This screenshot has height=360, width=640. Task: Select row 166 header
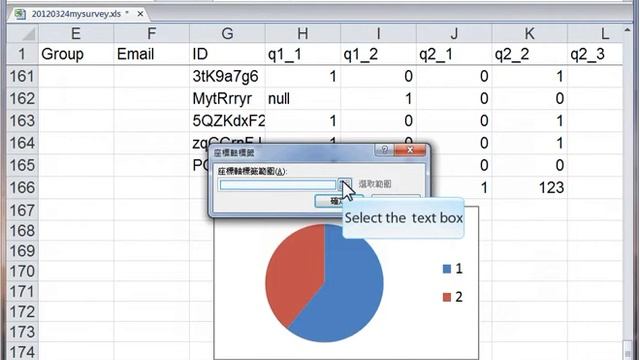click(x=22, y=188)
